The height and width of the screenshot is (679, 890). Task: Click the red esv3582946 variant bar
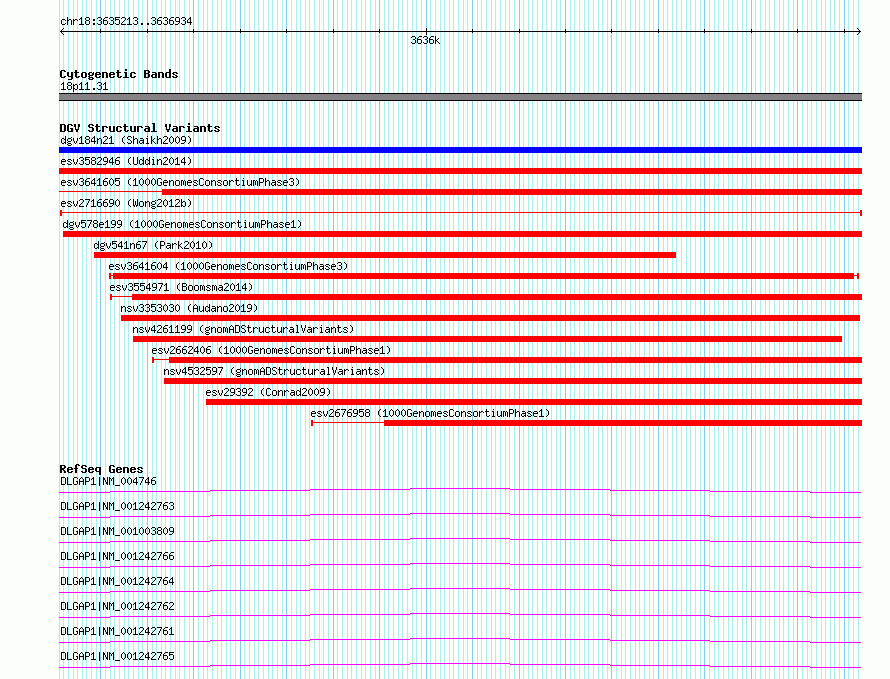point(460,171)
